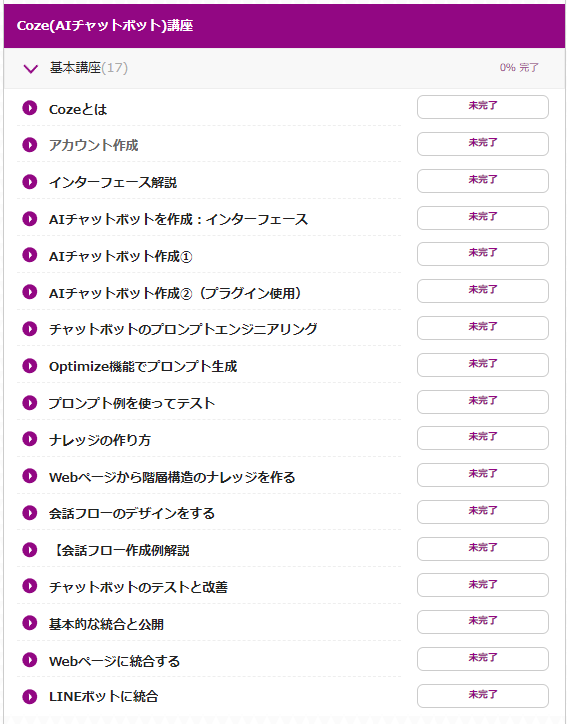Click the Coze(AIチャットボット)講座 title bar
The height and width of the screenshot is (724, 567).
point(284,26)
